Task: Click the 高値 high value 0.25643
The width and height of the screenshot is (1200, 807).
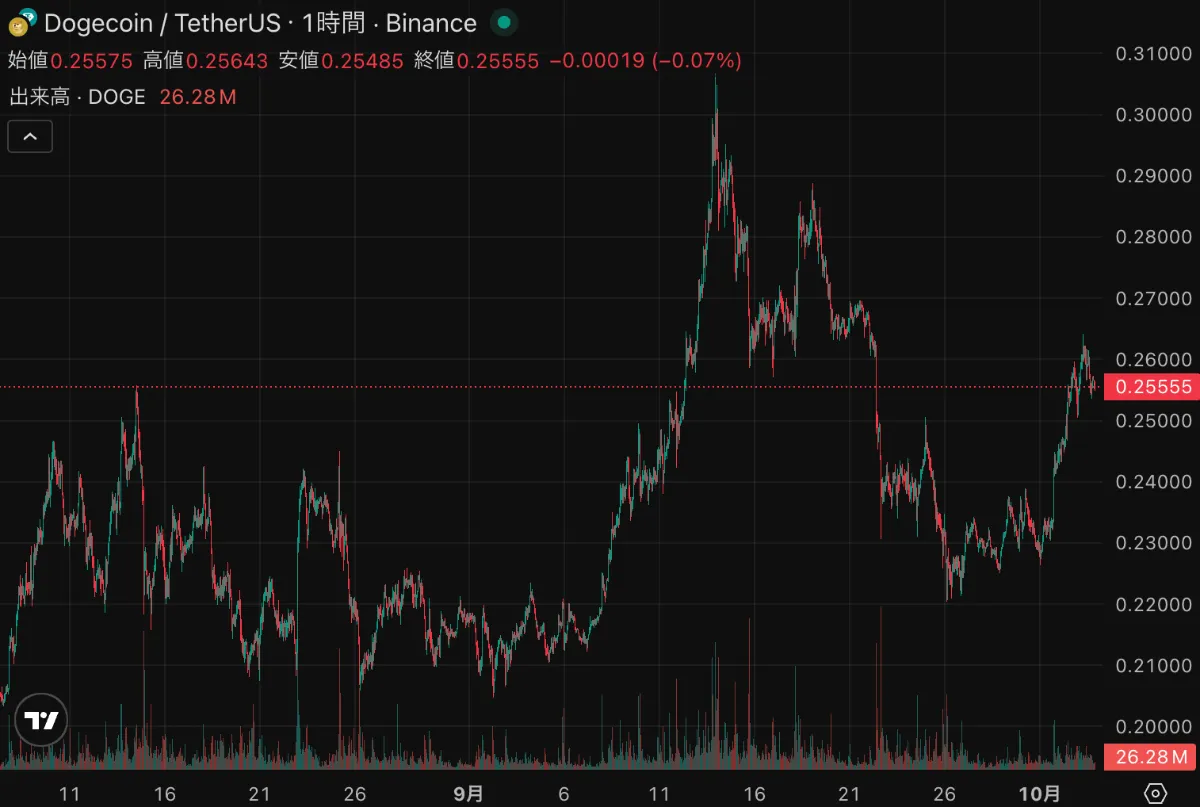Action: [x=227, y=61]
